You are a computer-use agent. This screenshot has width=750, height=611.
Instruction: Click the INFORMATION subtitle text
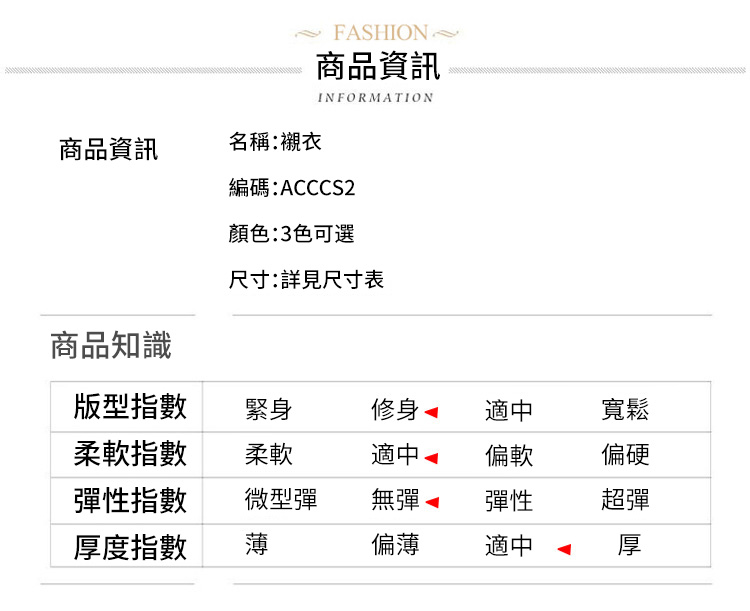375,98
